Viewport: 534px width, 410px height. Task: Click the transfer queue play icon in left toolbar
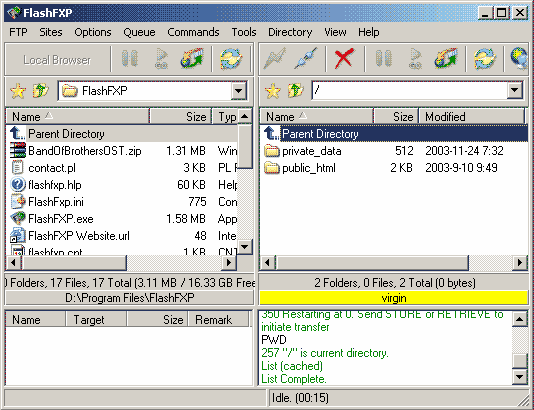(161, 59)
